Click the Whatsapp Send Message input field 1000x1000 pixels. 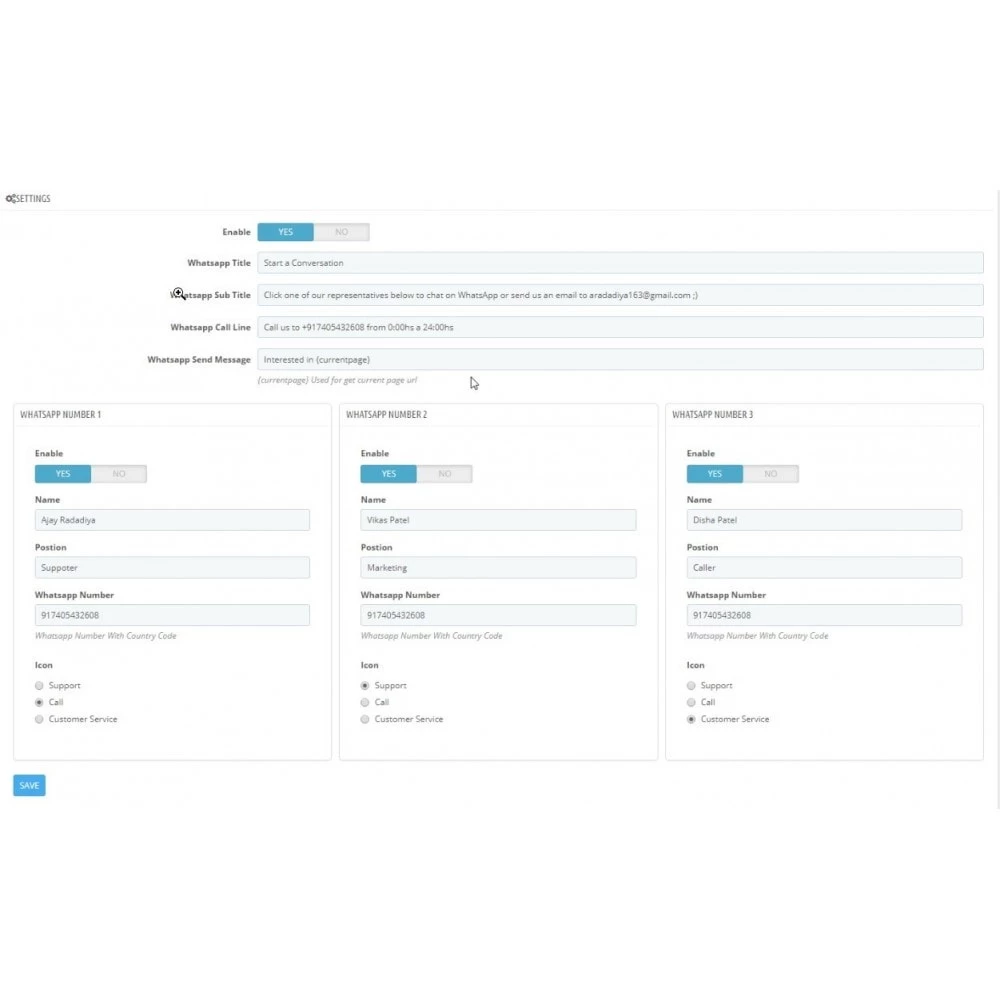click(620, 360)
